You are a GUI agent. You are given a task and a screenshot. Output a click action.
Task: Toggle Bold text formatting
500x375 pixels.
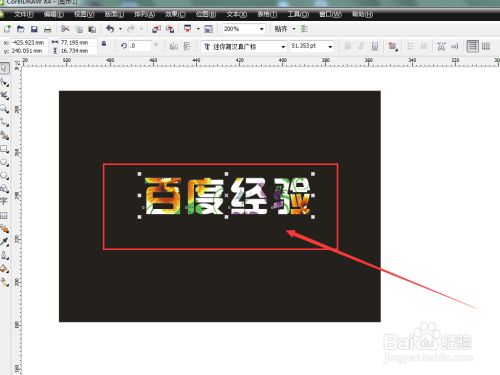pos(348,46)
